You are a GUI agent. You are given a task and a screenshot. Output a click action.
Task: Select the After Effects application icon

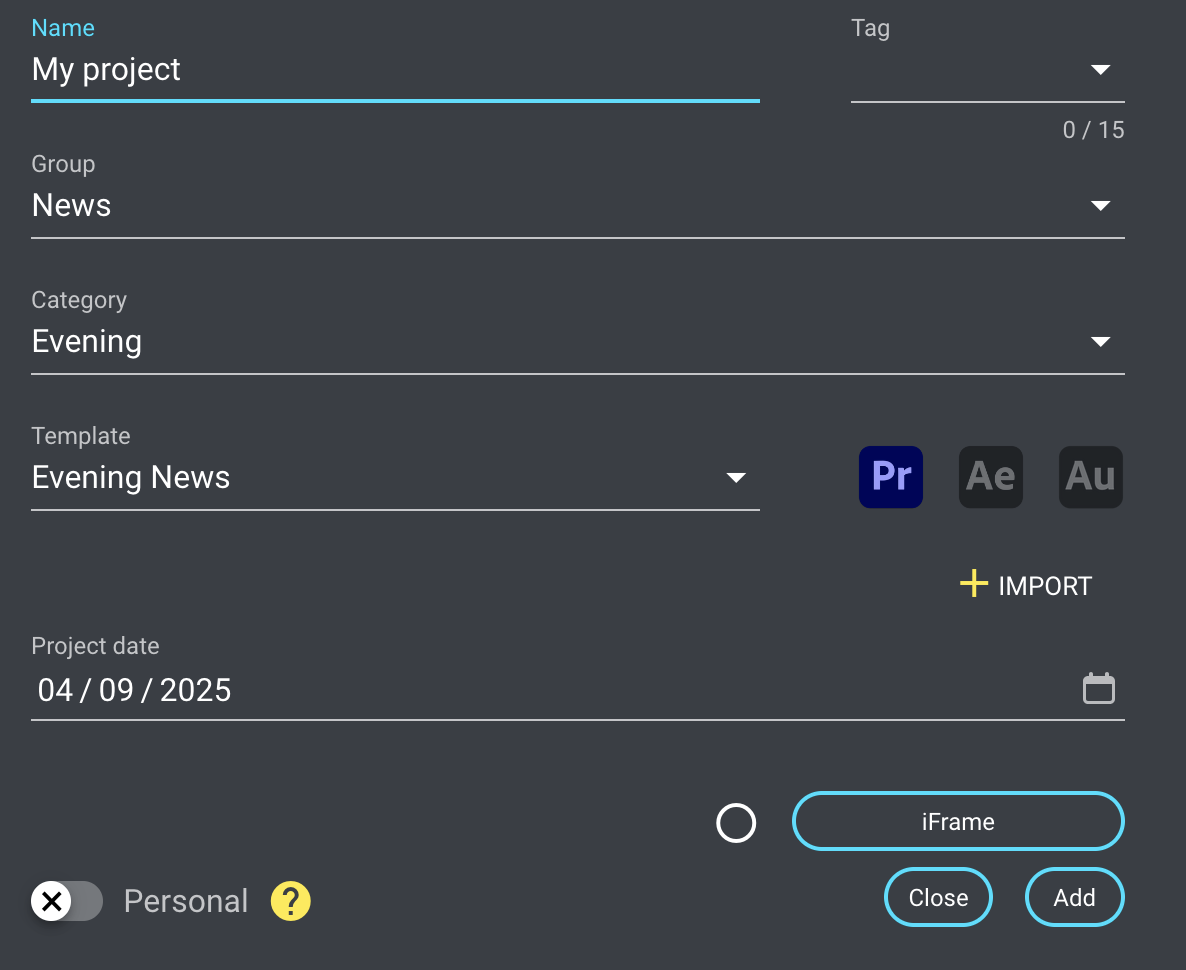990,477
